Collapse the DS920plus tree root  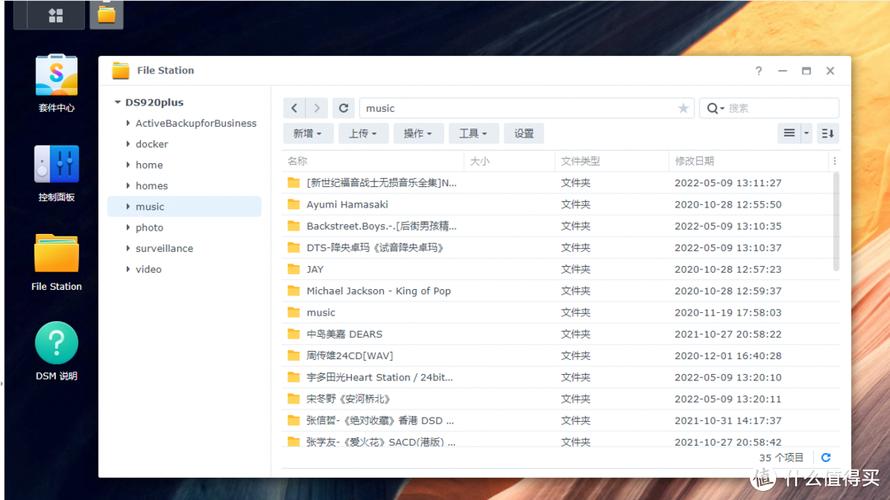pyautogui.click(x=117, y=102)
